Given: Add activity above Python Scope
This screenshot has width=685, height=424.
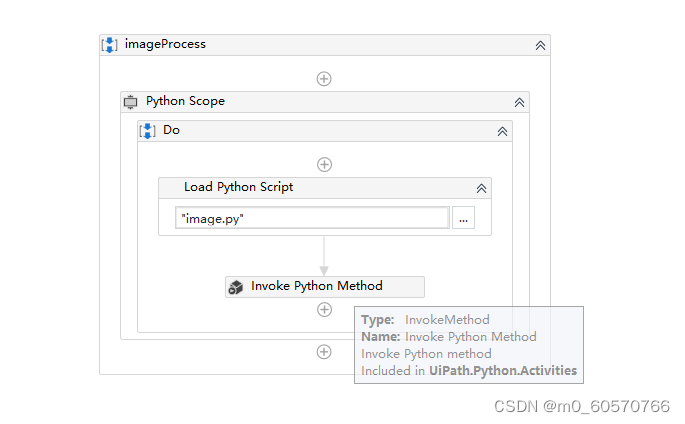Looking at the screenshot, I should (x=324, y=79).
